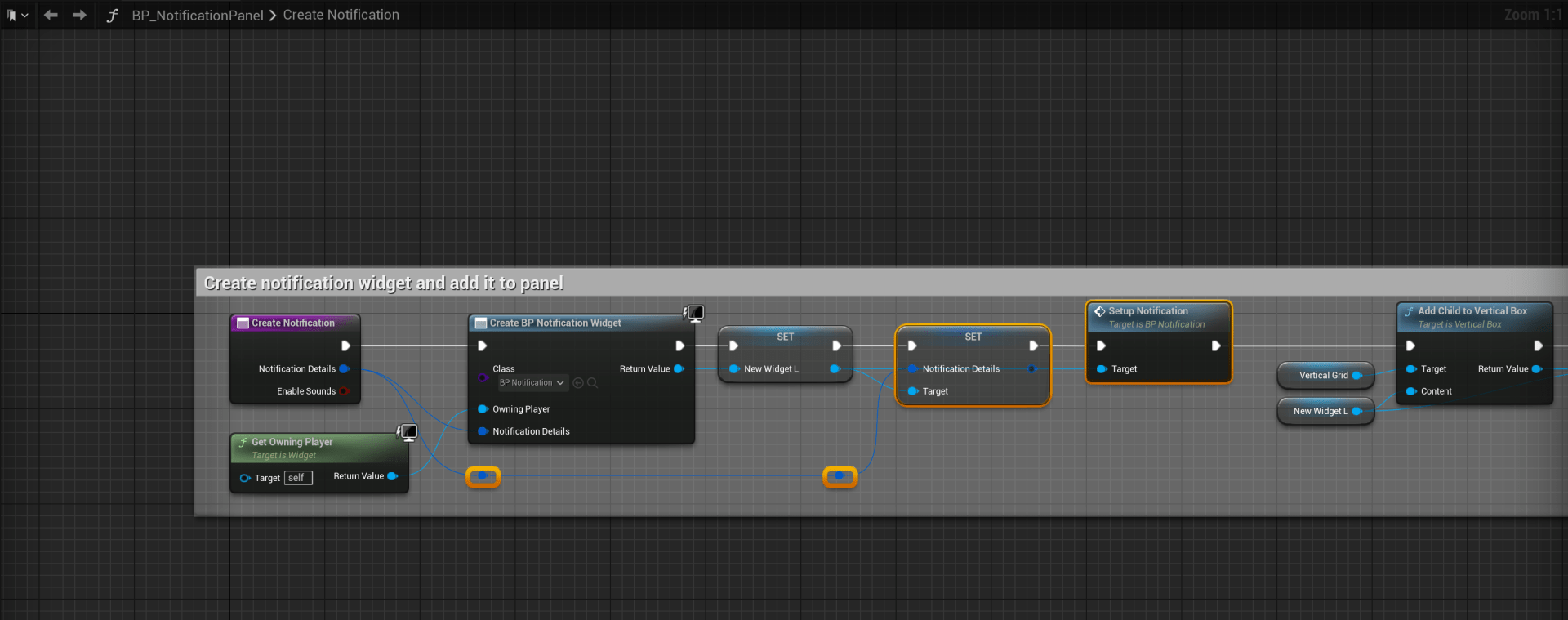Click the Enable Sounds red boolean pin
The image size is (1568, 620).
(x=345, y=391)
